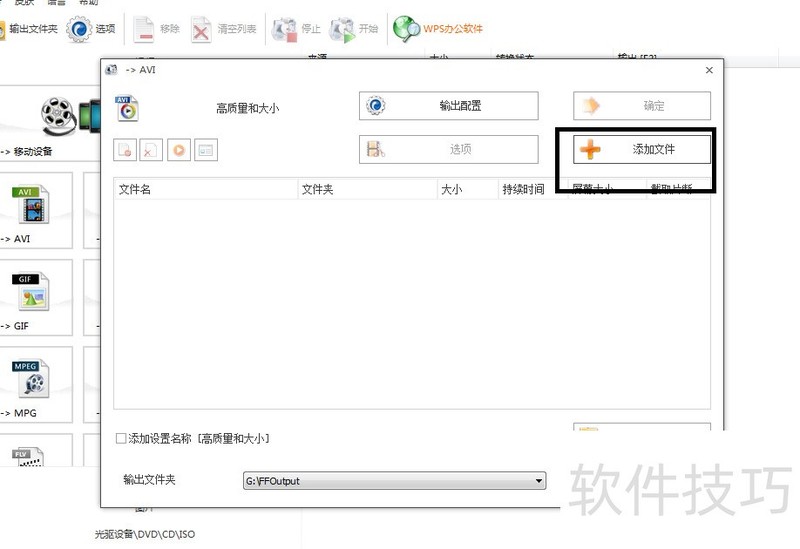Screen dimensions: 800x549
Task: Click the AVI file icon inside the dialog
Action: [127, 108]
